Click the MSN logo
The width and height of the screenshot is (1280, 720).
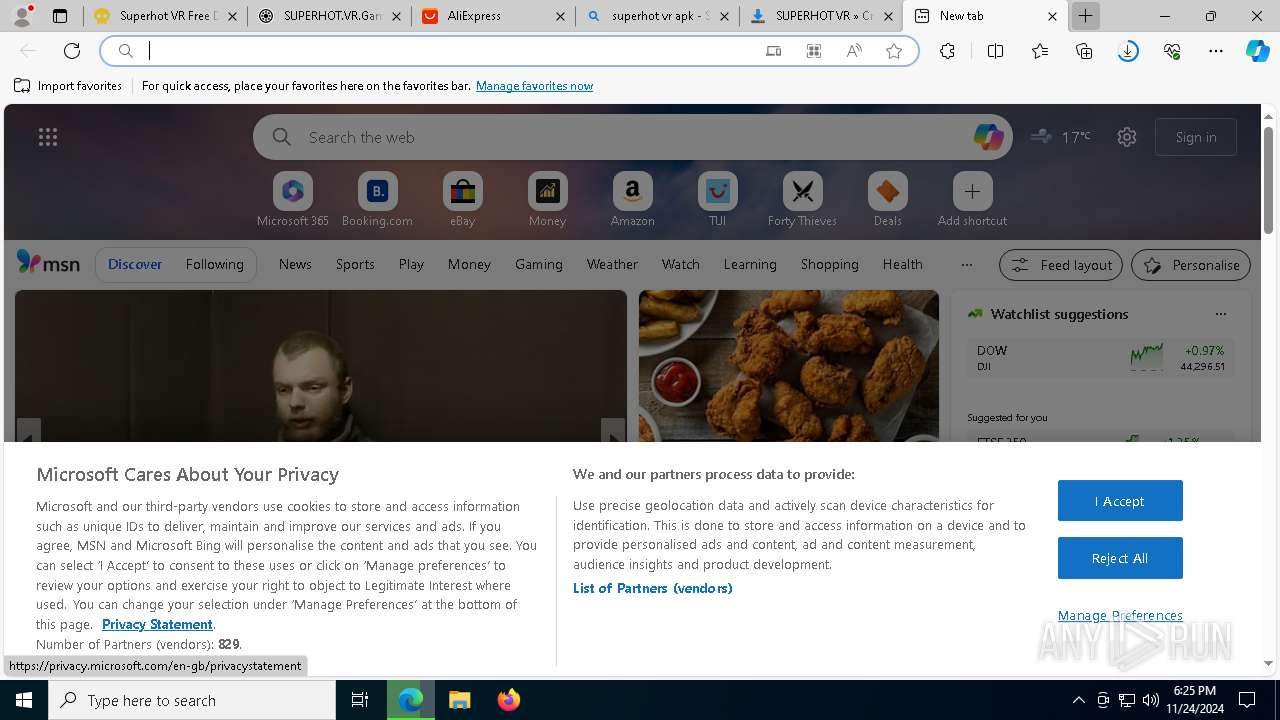48,263
